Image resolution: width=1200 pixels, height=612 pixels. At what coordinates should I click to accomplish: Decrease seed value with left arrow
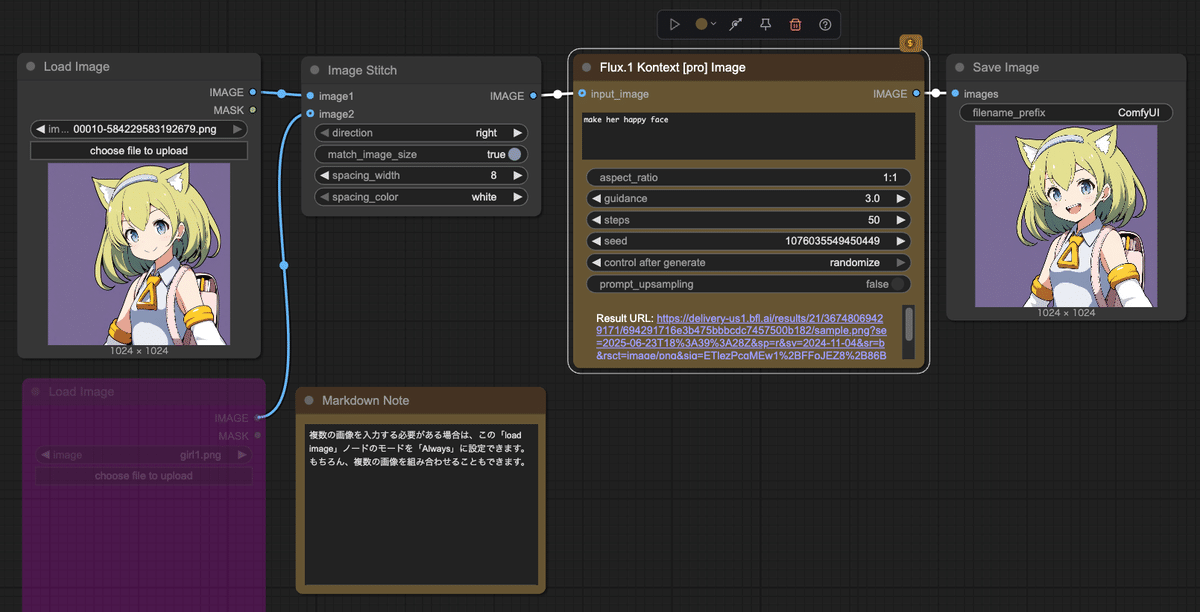click(596, 241)
